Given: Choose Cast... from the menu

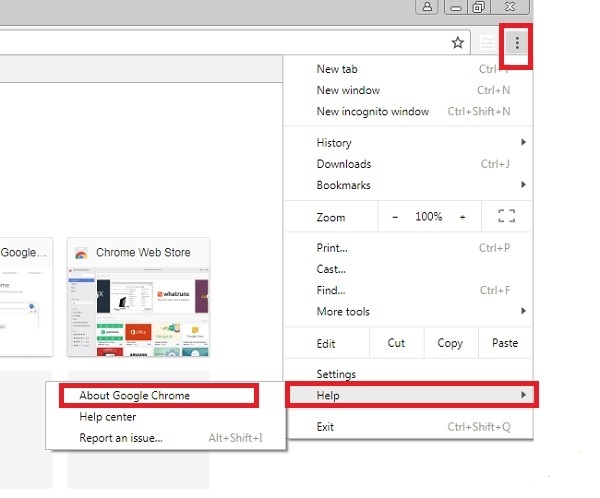Looking at the screenshot, I should point(408,269).
